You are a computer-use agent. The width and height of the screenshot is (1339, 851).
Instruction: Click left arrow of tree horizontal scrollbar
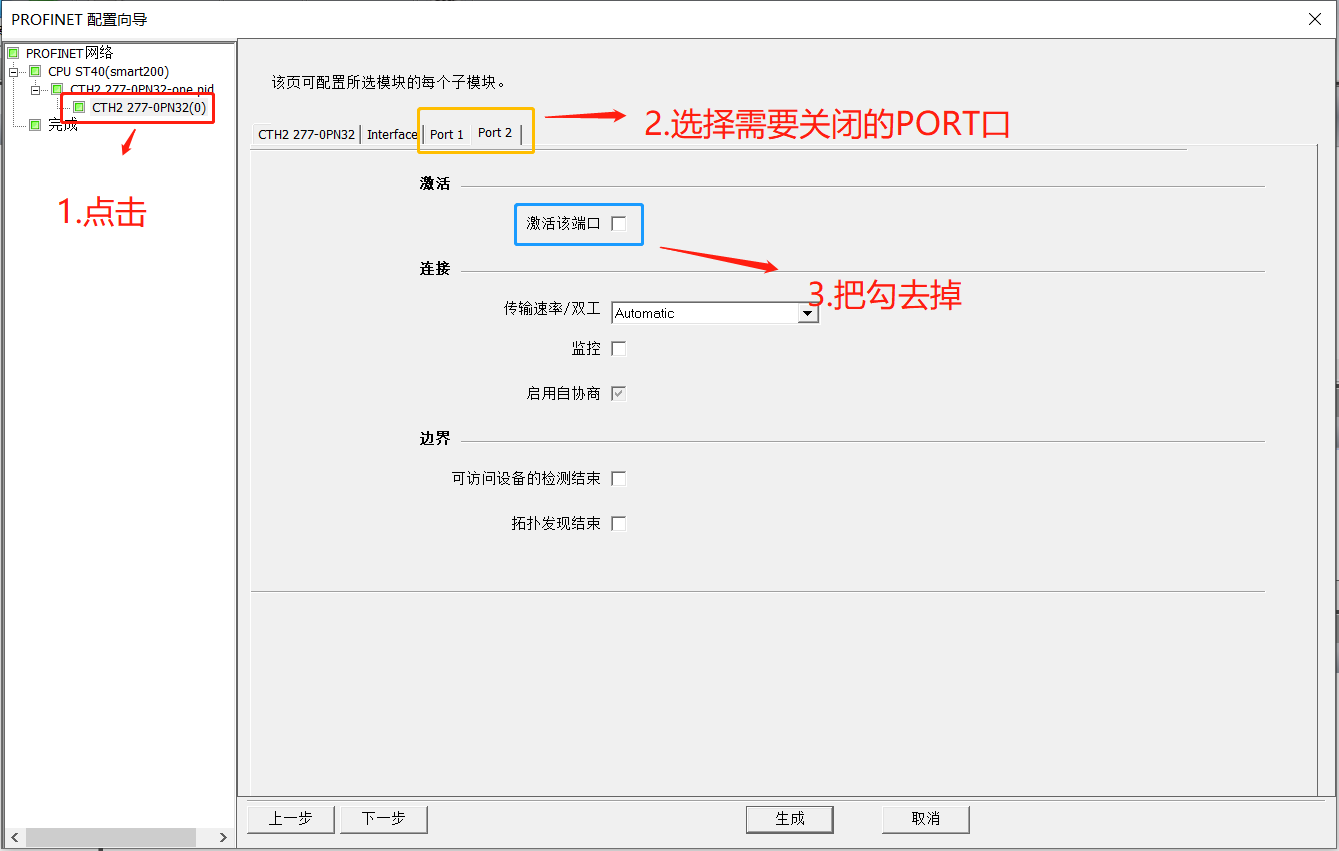(x=14, y=837)
